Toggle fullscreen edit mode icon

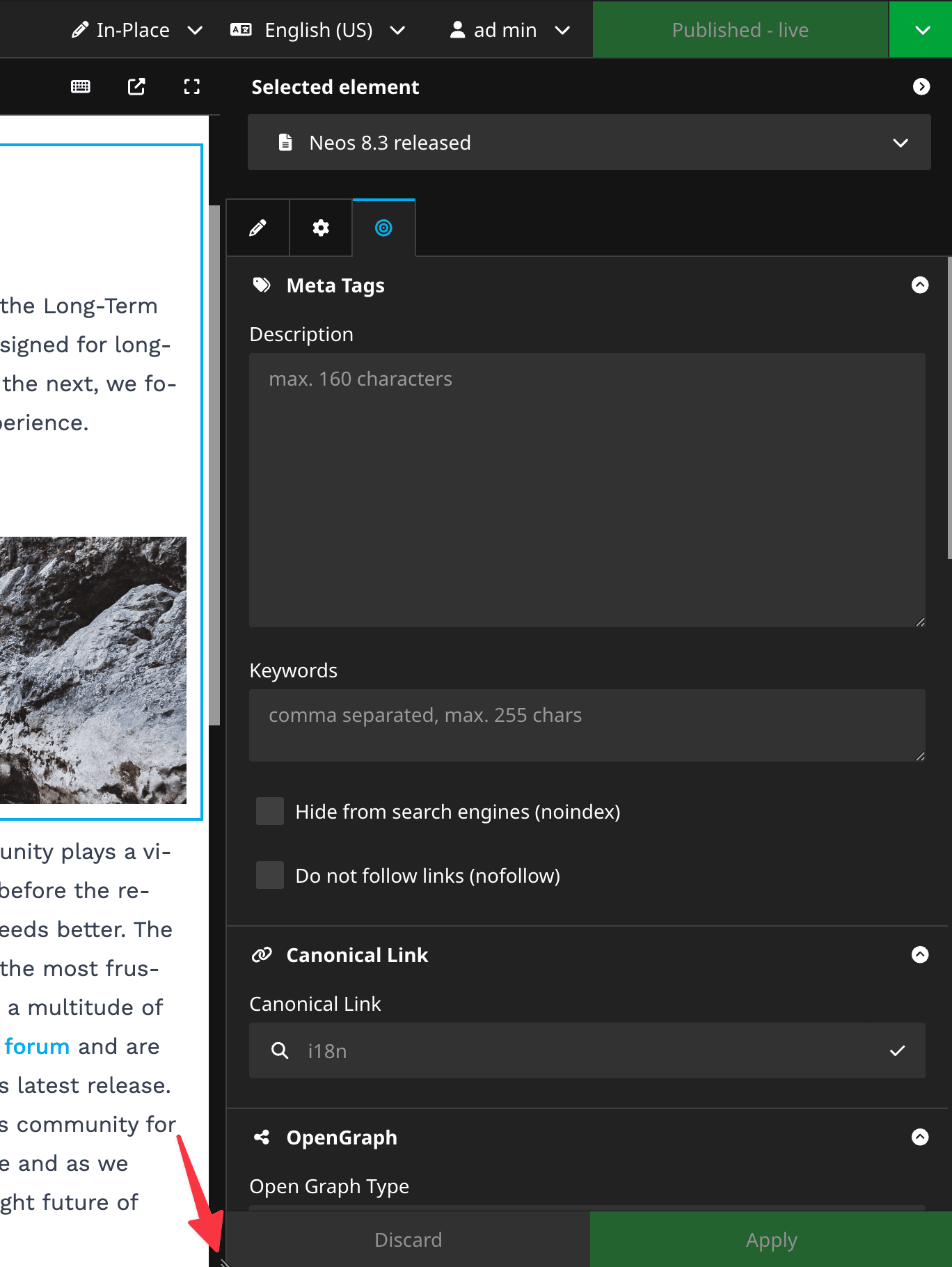coord(191,86)
